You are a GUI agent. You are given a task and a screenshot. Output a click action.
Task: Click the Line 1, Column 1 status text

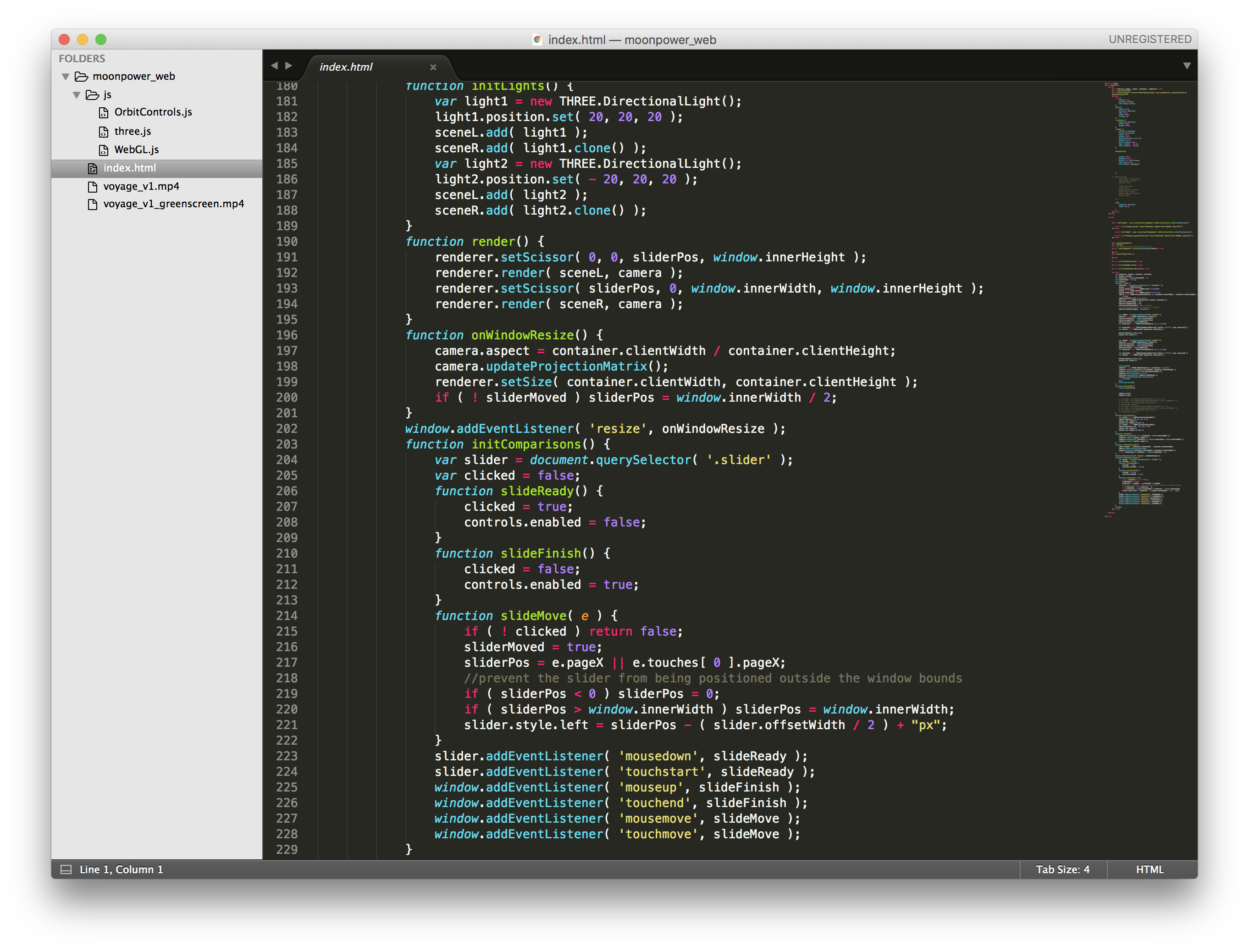pos(121,869)
